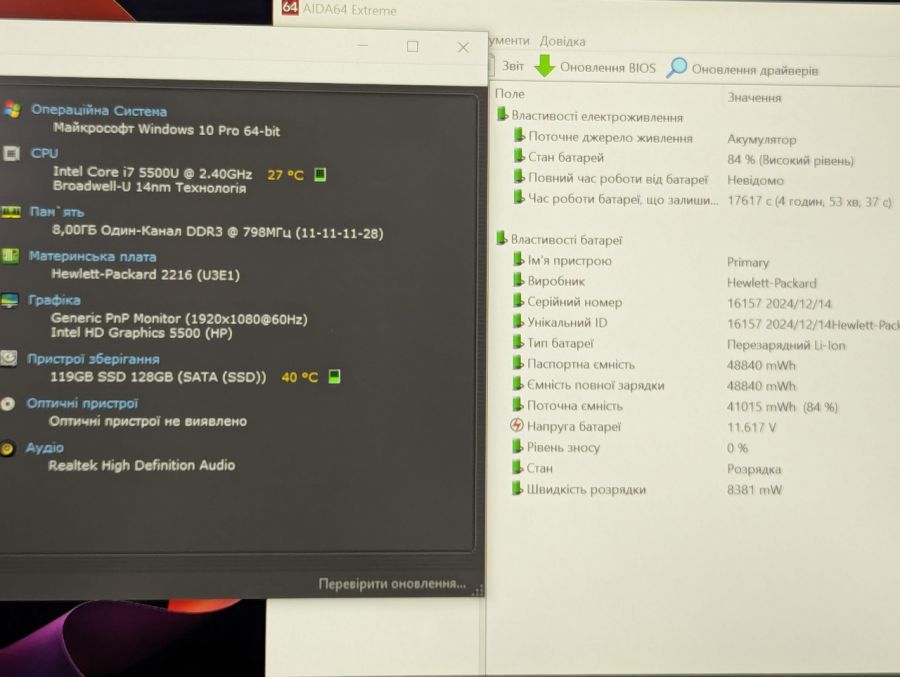
Task: Open the Операційна Система section in Speccy
Action: click(x=99, y=110)
